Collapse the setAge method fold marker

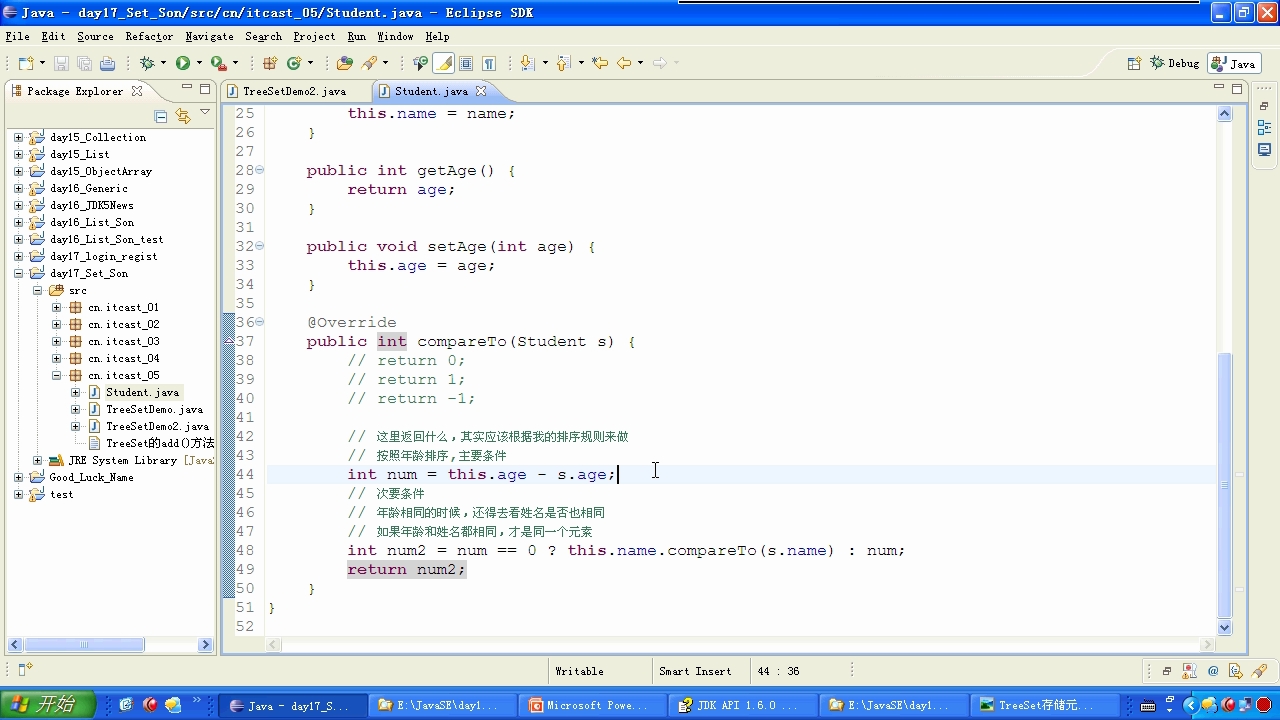[x=260, y=246]
